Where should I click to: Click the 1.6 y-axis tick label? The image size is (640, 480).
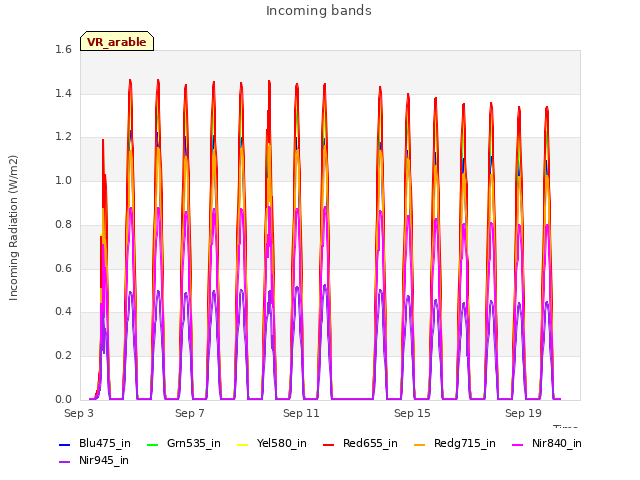point(63,50)
